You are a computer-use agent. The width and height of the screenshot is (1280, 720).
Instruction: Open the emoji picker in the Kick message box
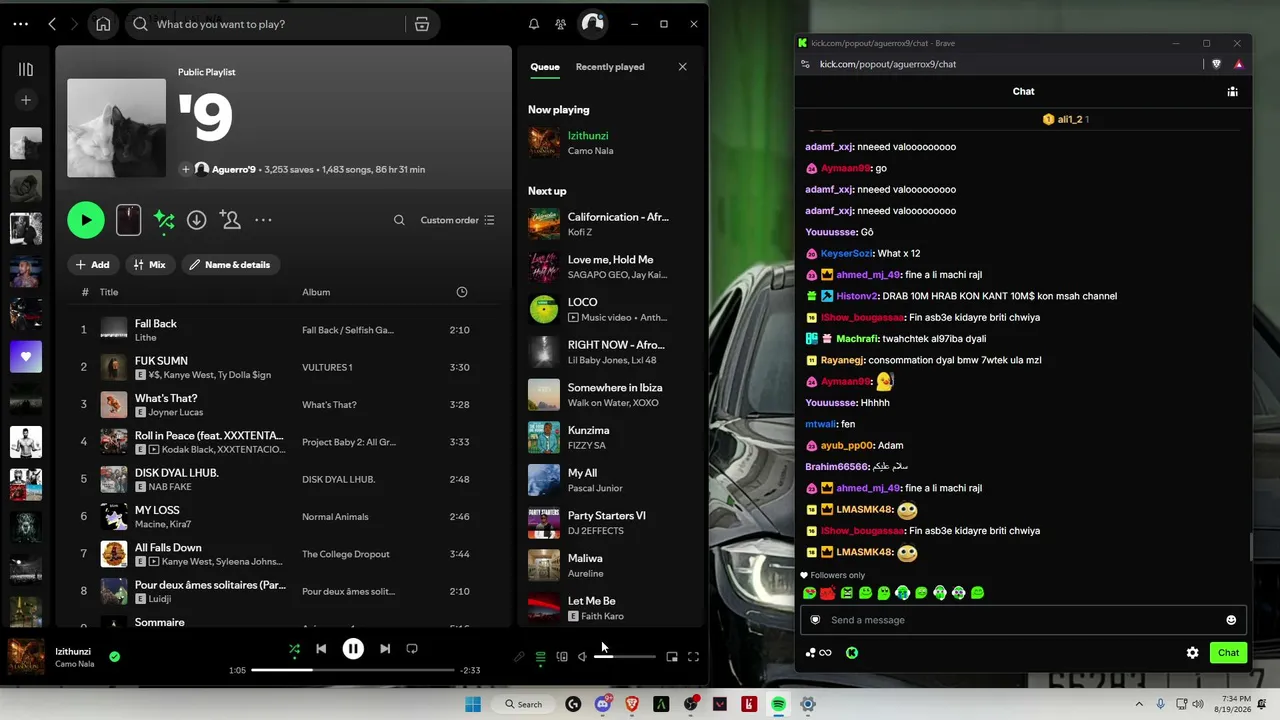point(1231,620)
